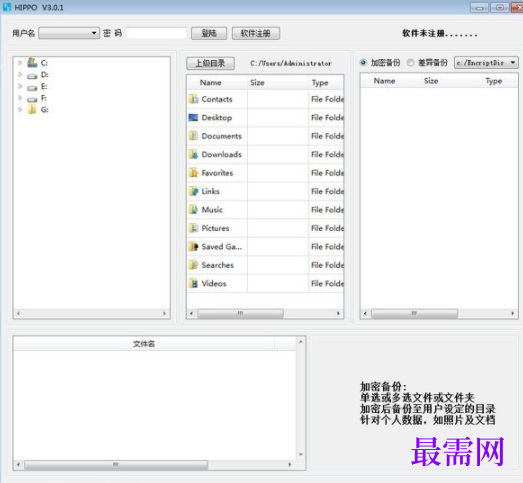
Task: Click left arrow of drive tree scrollbar
Action: (x=18, y=313)
